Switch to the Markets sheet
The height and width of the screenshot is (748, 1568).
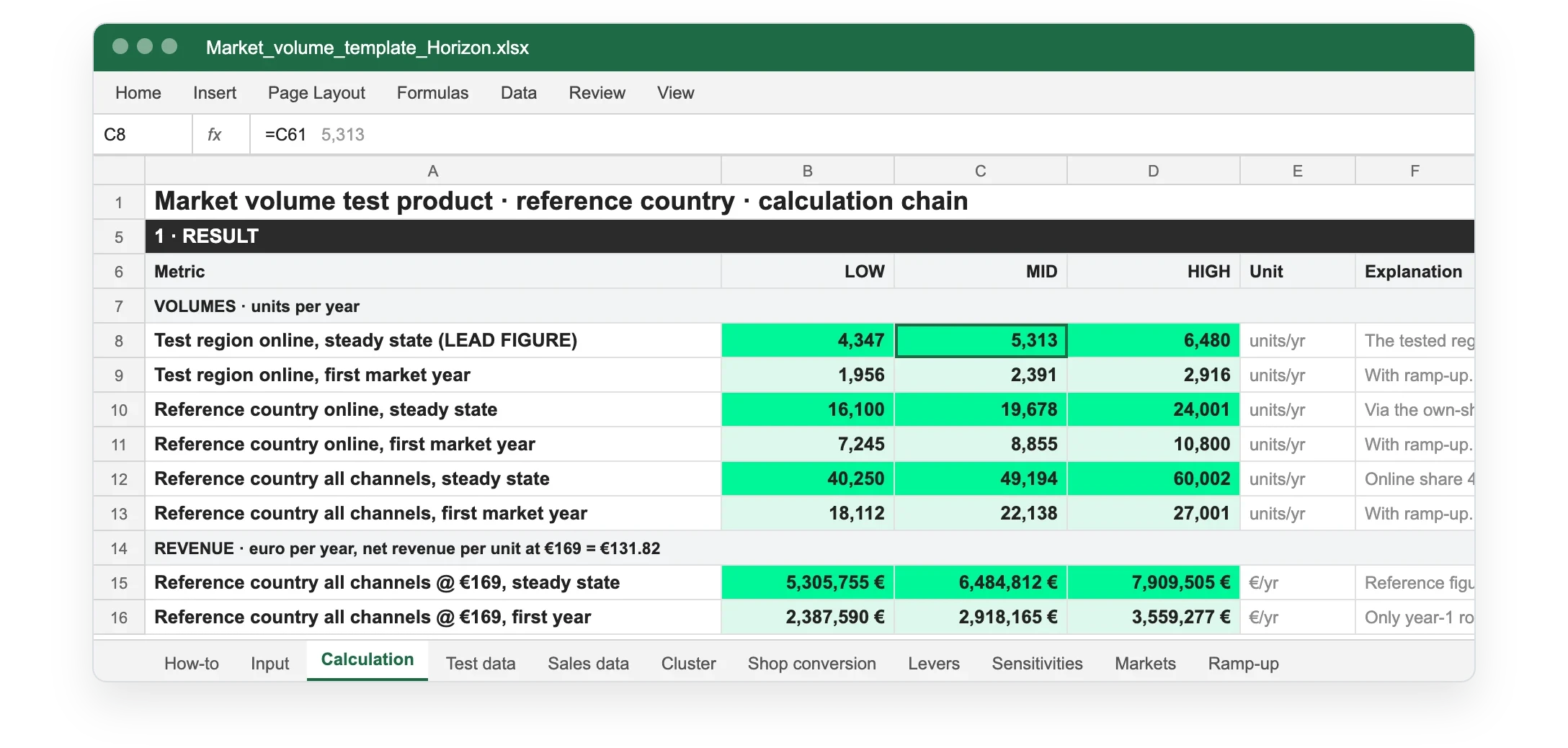1145,664
